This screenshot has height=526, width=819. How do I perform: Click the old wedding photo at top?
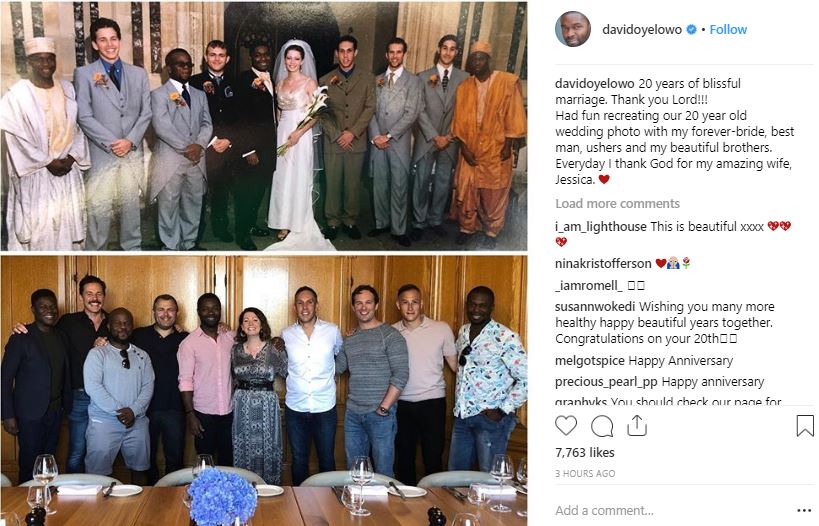[264, 126]
